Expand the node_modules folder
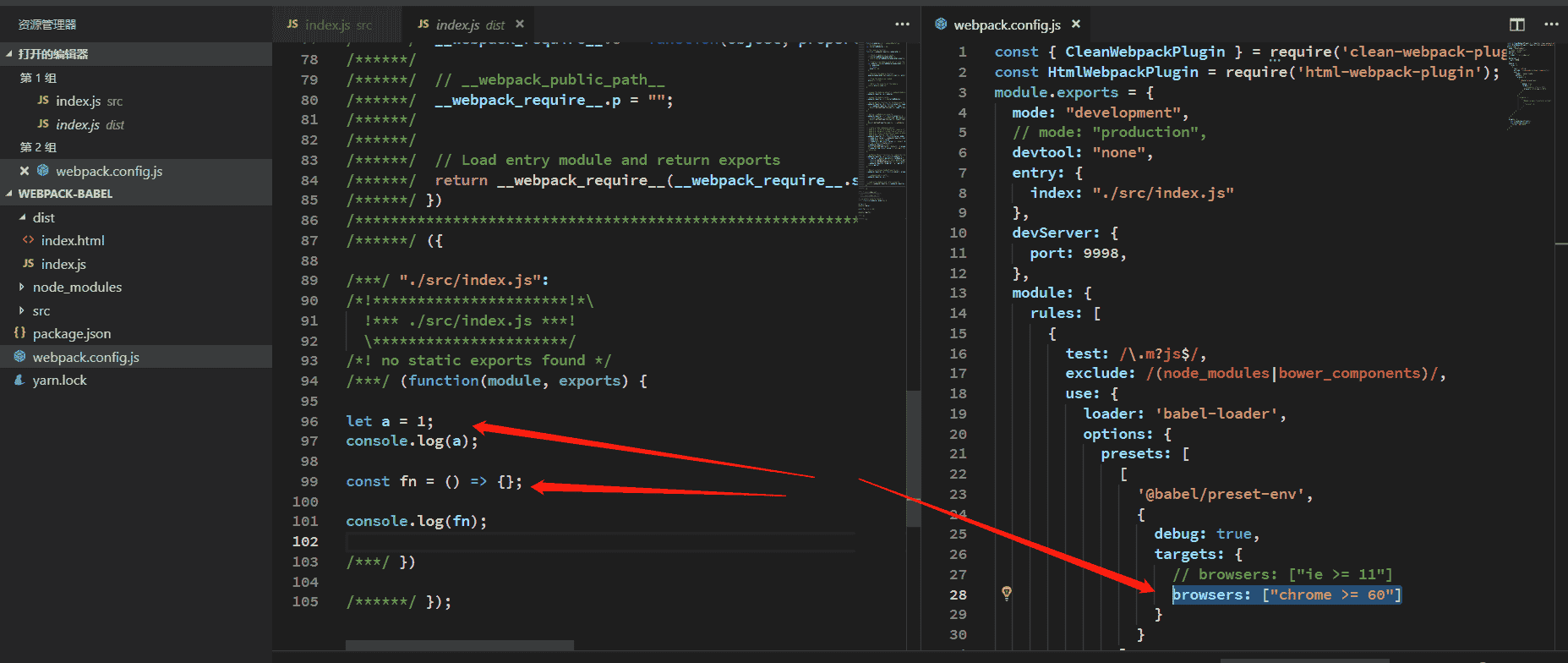This screenshot has width=1568, height=663. (22, 288)
